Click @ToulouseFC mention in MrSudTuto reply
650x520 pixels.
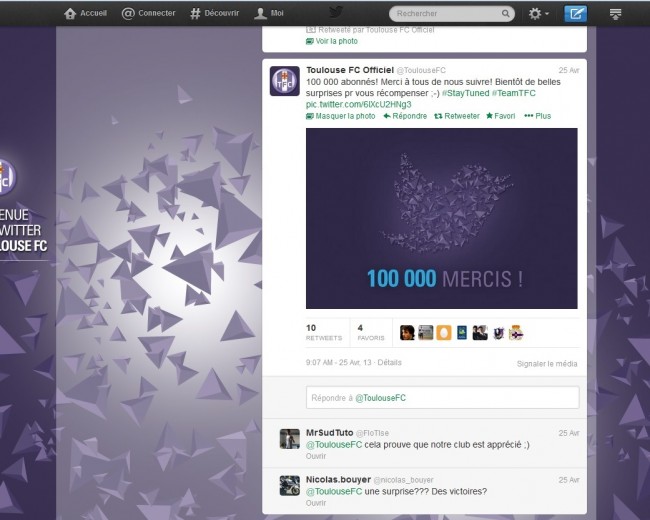[x=334, y=445]
